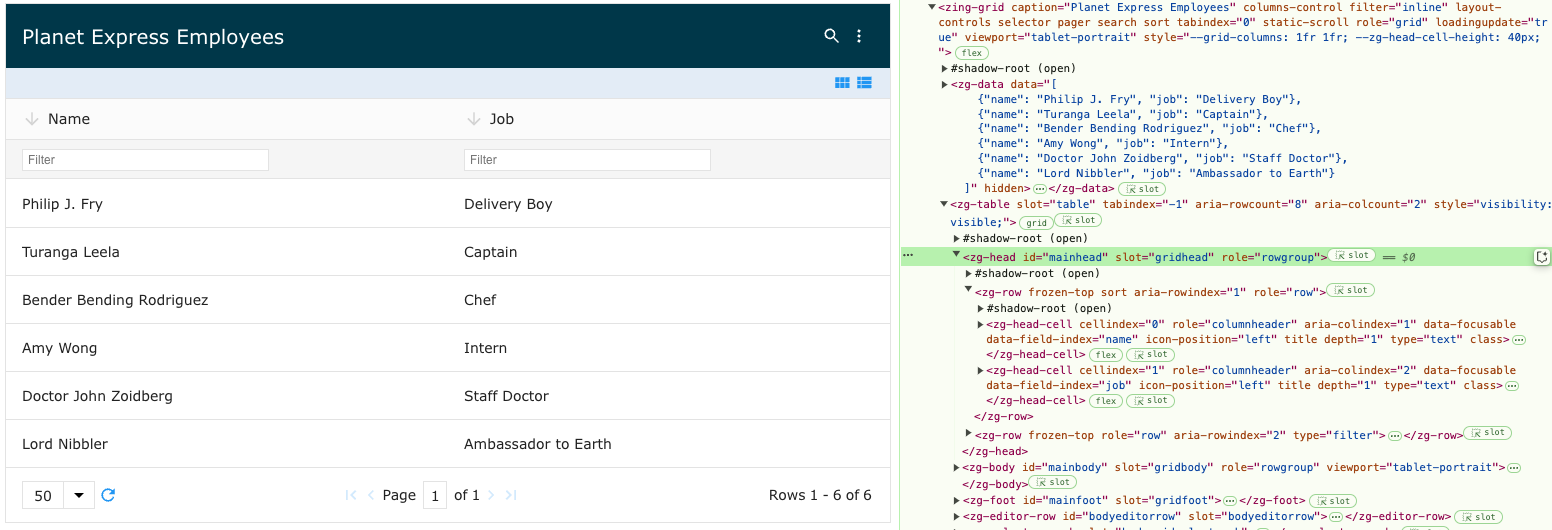Go to next page pager icon
The width and height of the screenshot is (1552, 530).
491,495
